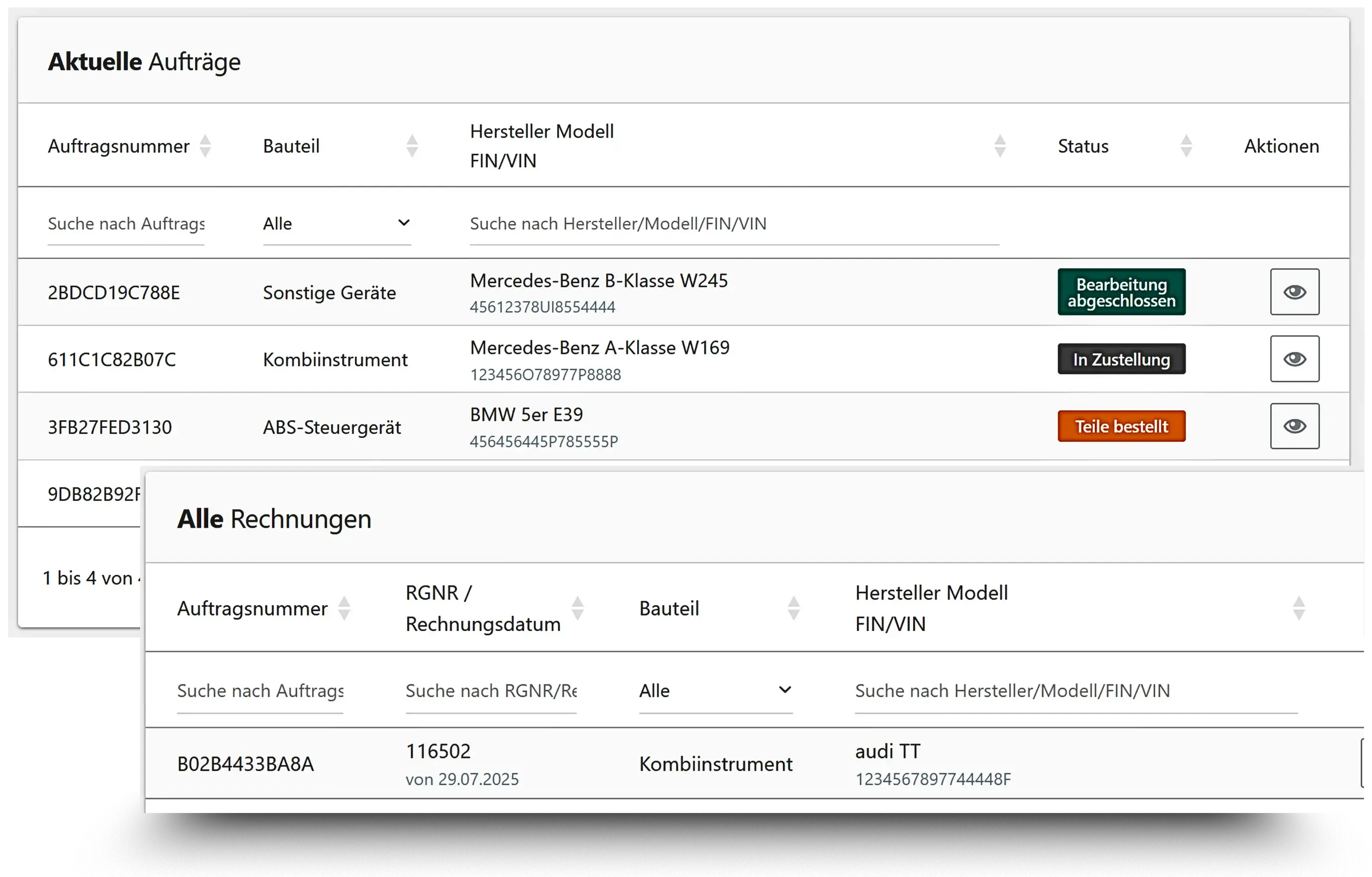Click the '1 bis 4 von' pagination info
The width and height of the screenshot is (1372, 877).
click(x=91, y=578)
